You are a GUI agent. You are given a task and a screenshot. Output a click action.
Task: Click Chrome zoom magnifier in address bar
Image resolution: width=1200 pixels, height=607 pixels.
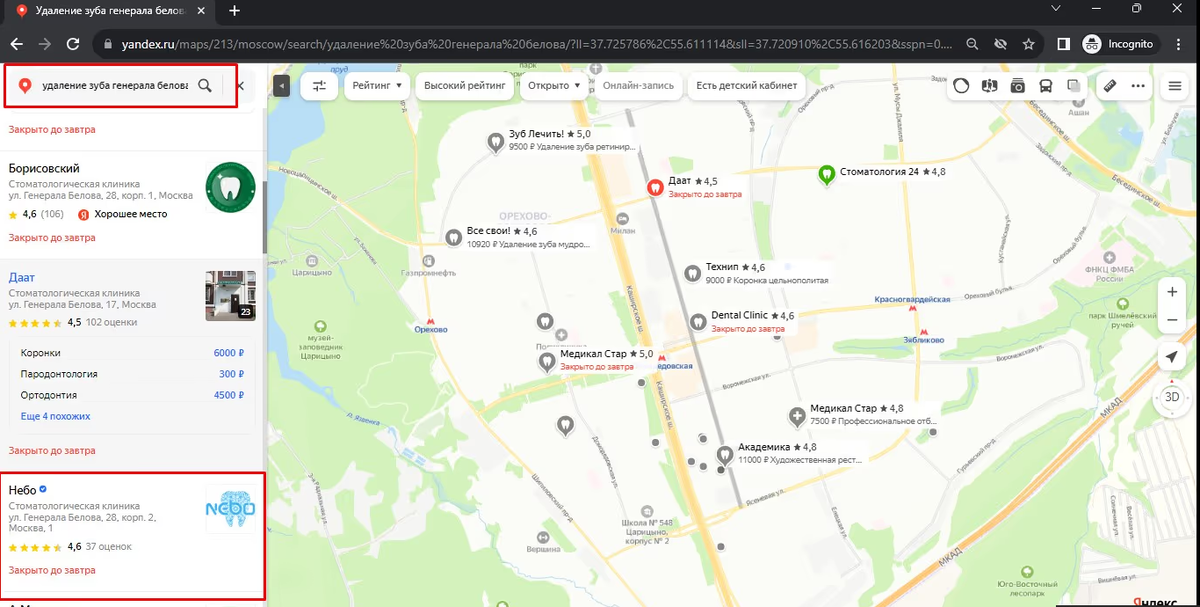click(972, 44)
